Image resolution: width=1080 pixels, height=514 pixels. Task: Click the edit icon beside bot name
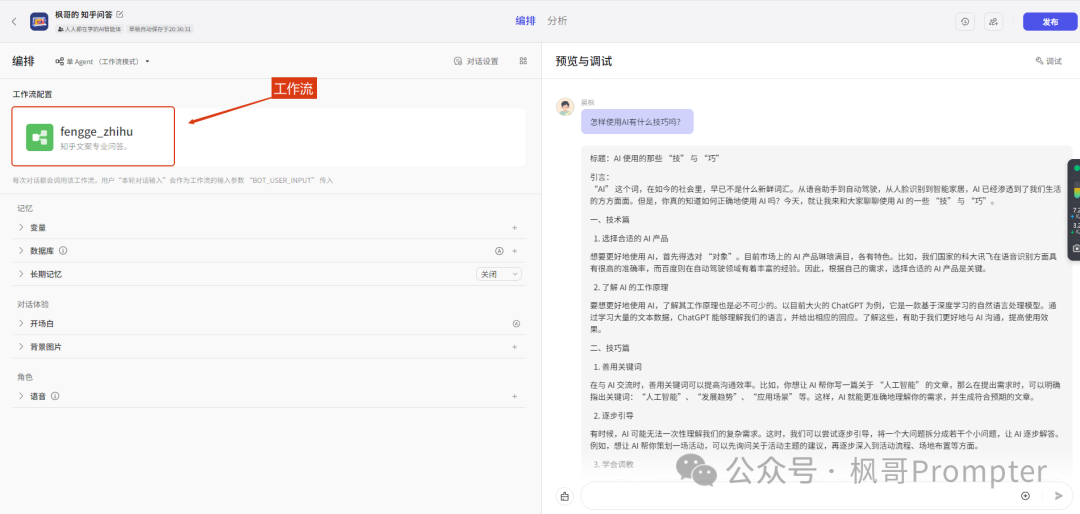click(120, 14)
